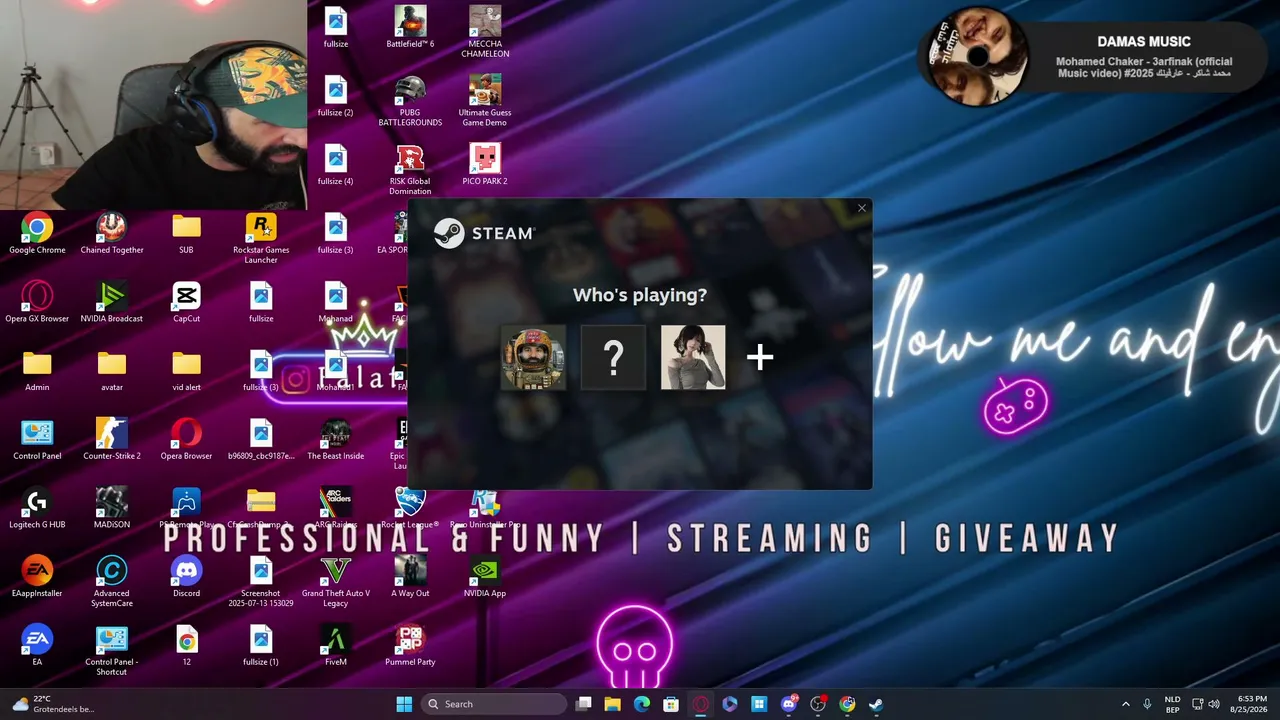Close the Steam Who's playing dialog

click(862, 208)
